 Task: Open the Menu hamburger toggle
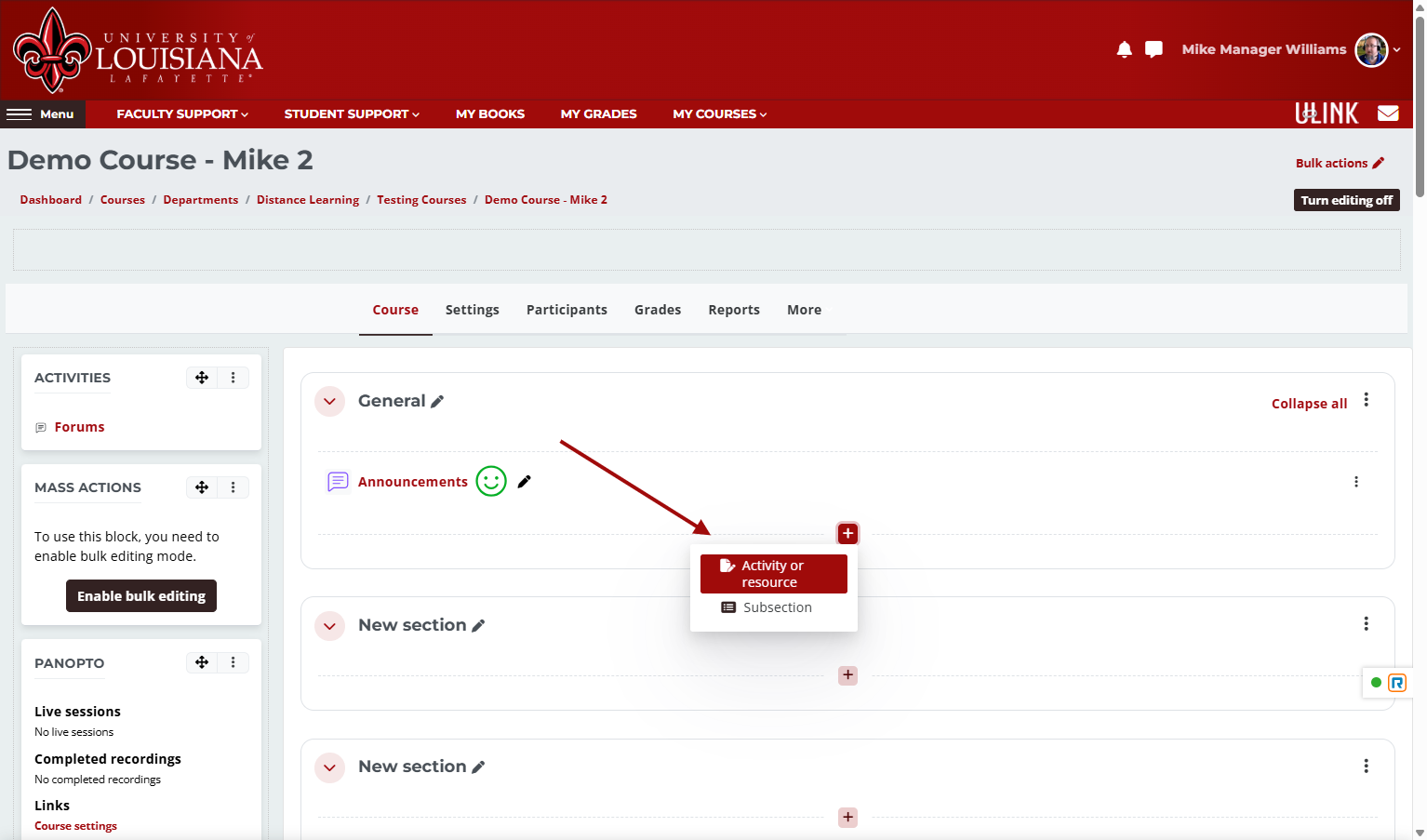[42, 114]
